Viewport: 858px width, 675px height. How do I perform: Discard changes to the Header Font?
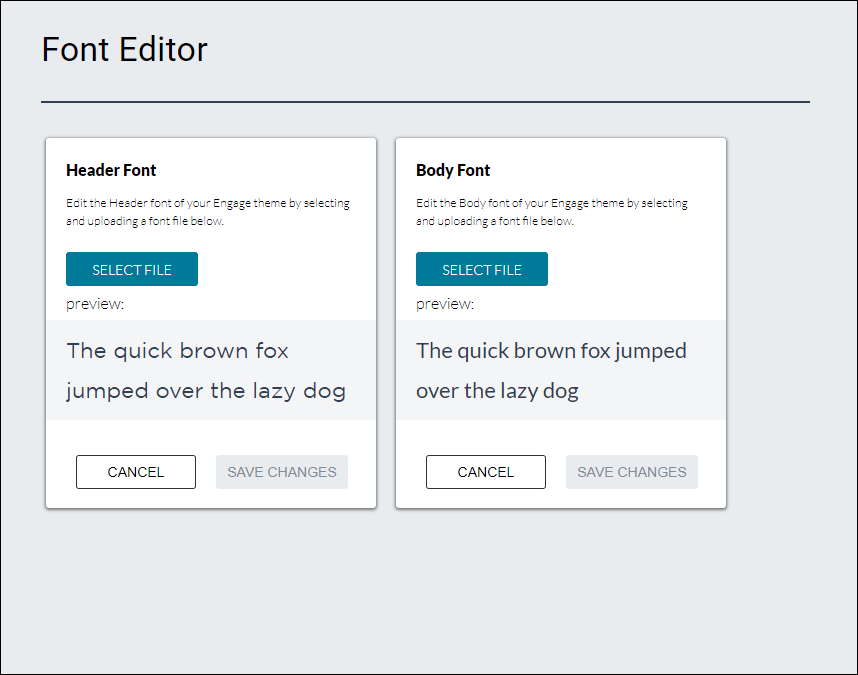pyautogui.click(x=135, y=471)
